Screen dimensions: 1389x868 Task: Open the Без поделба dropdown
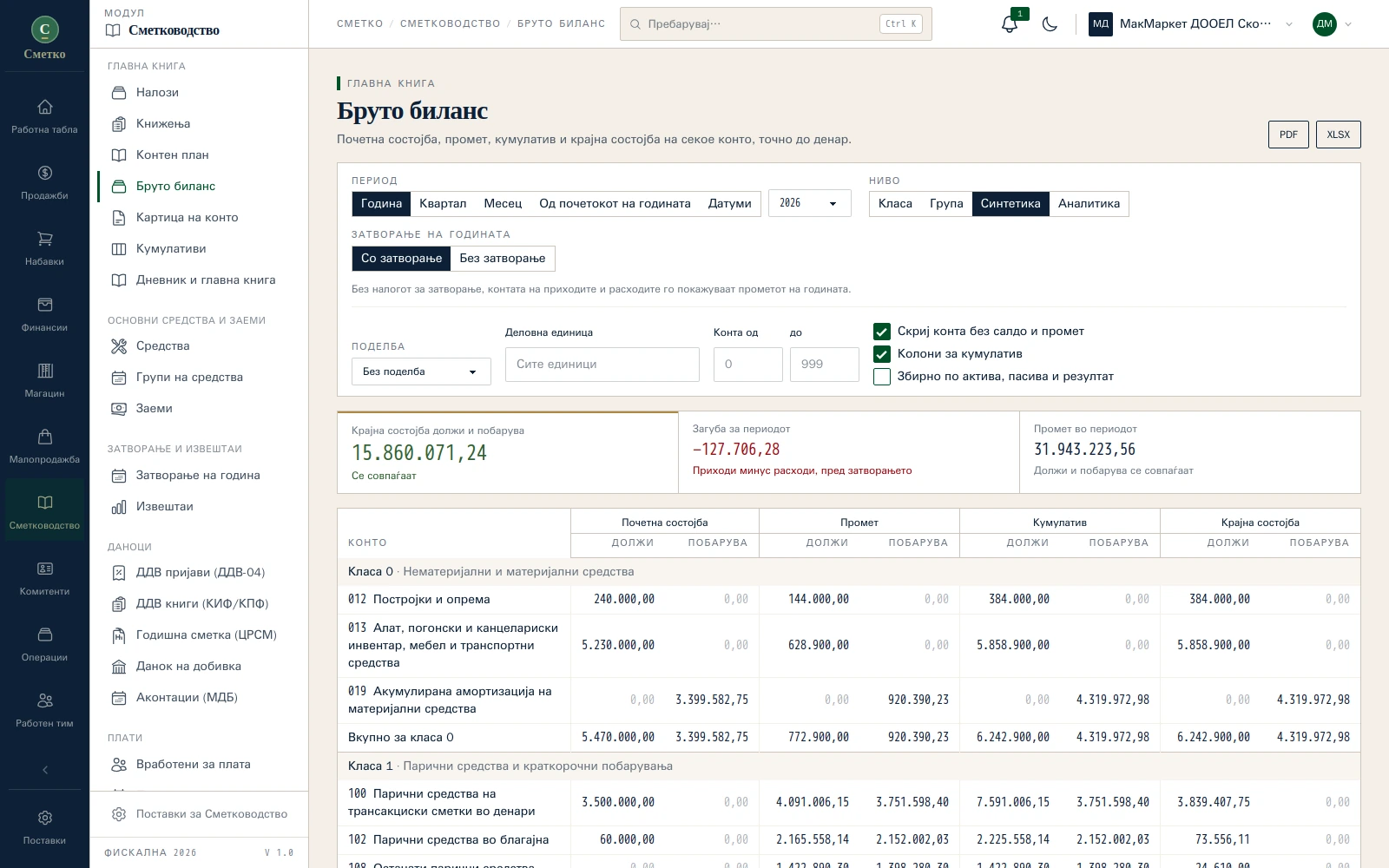tap(421, 372)
